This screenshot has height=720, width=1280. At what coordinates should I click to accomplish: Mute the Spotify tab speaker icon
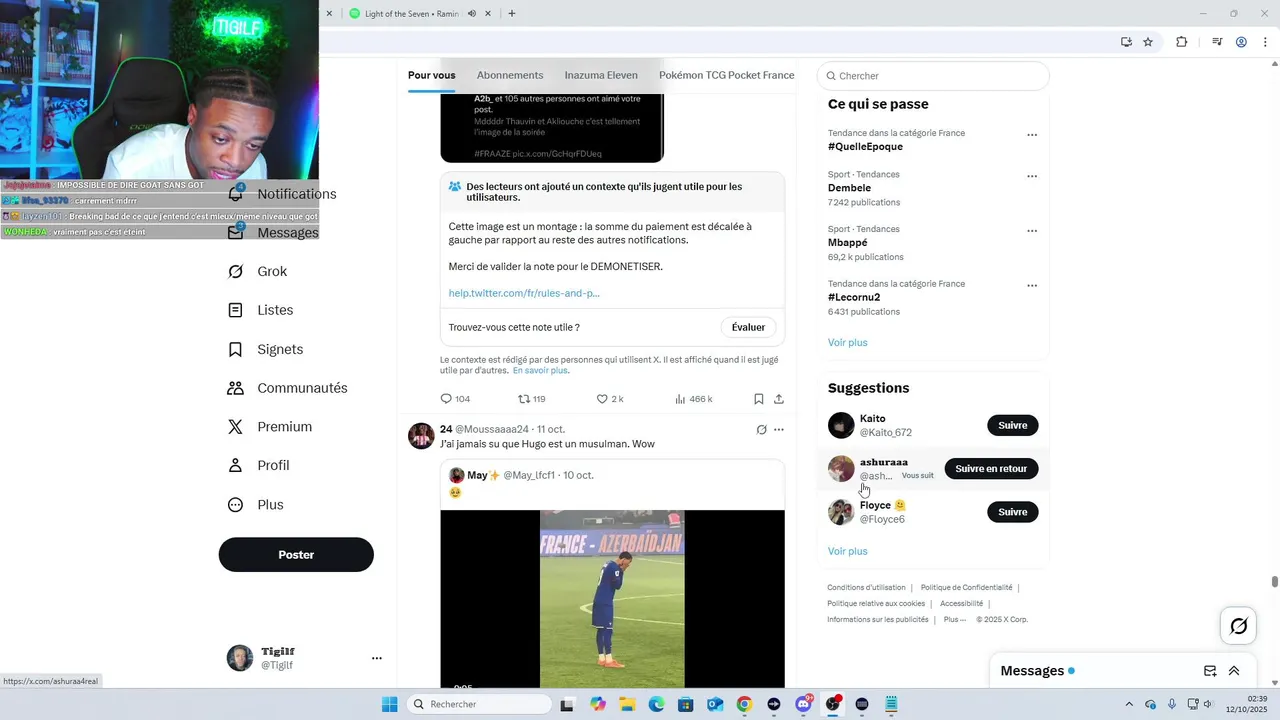[472, 14]
